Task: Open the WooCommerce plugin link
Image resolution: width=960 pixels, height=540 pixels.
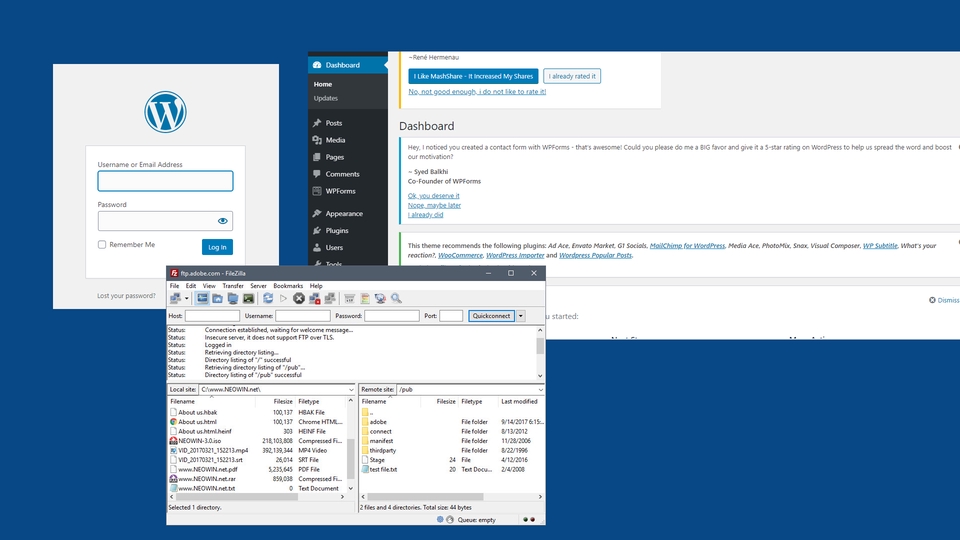Action: click(x=460, y=255)
